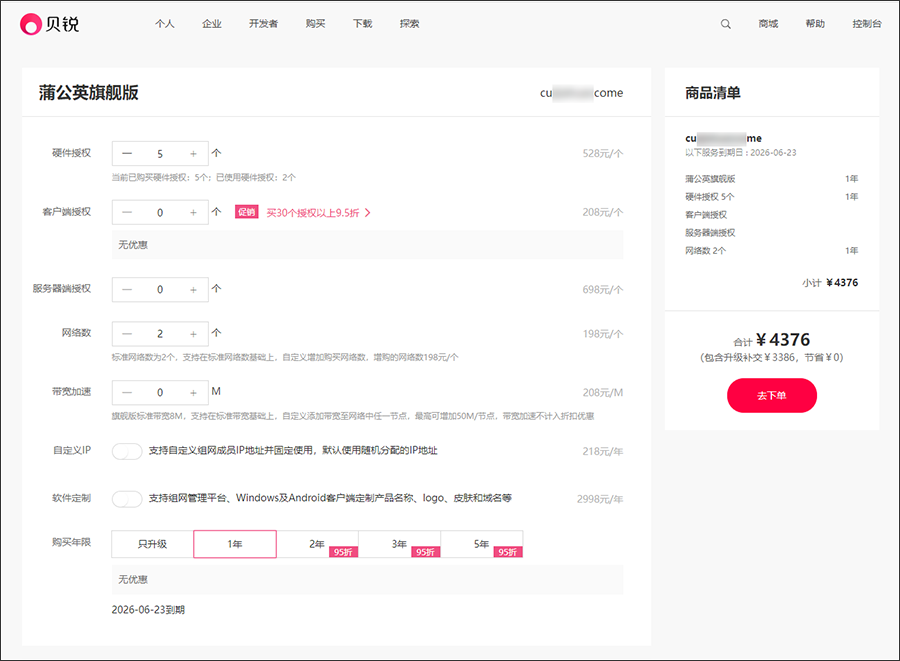Increase 客户端授权 quantity with plus

(193, 212)
